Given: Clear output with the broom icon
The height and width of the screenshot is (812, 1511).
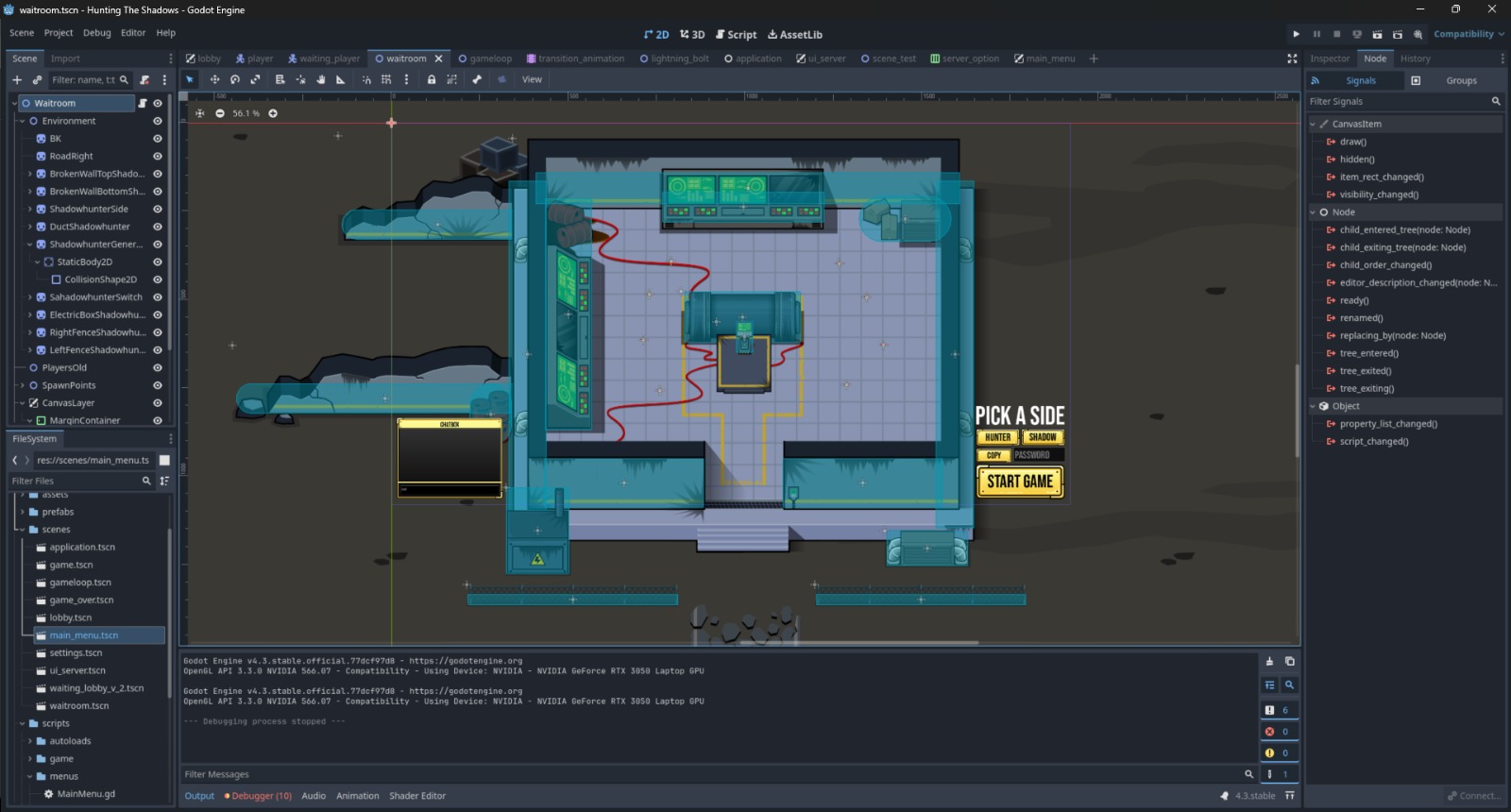Looking at the screenshot, I should (x=1269, y=661).
